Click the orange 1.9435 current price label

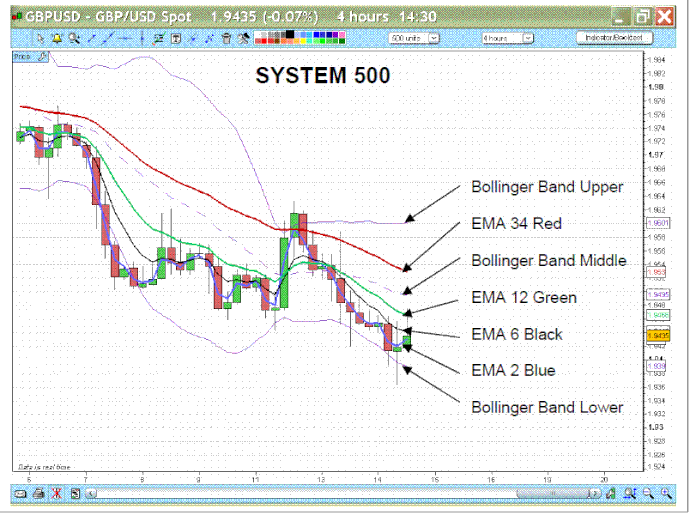point(657,336)
